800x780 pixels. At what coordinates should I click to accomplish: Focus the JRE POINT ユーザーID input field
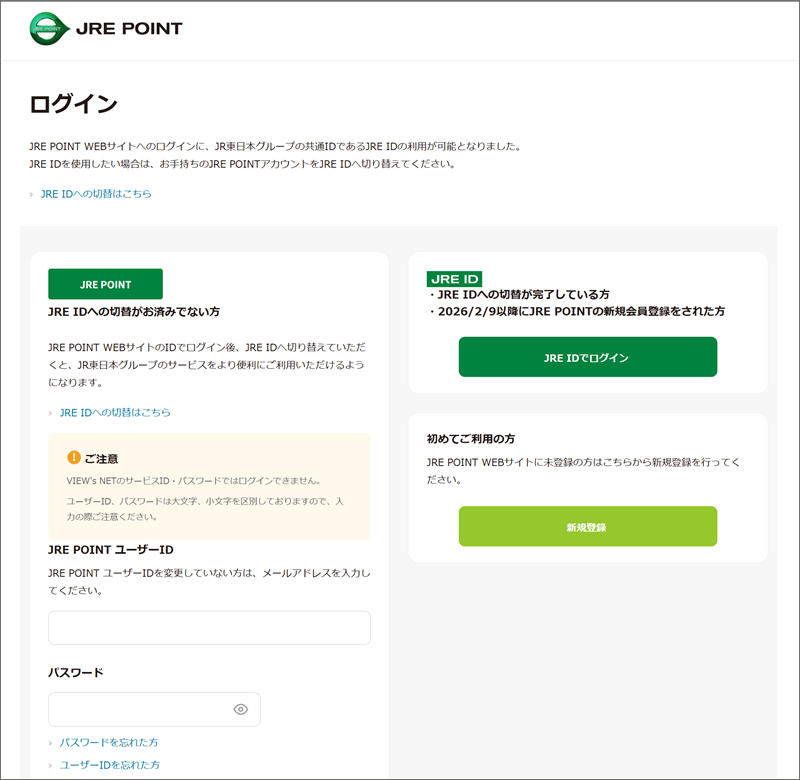pos(209,628)
